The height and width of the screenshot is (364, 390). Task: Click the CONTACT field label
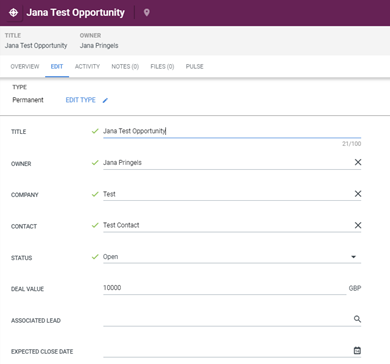[x=24, y=227]
